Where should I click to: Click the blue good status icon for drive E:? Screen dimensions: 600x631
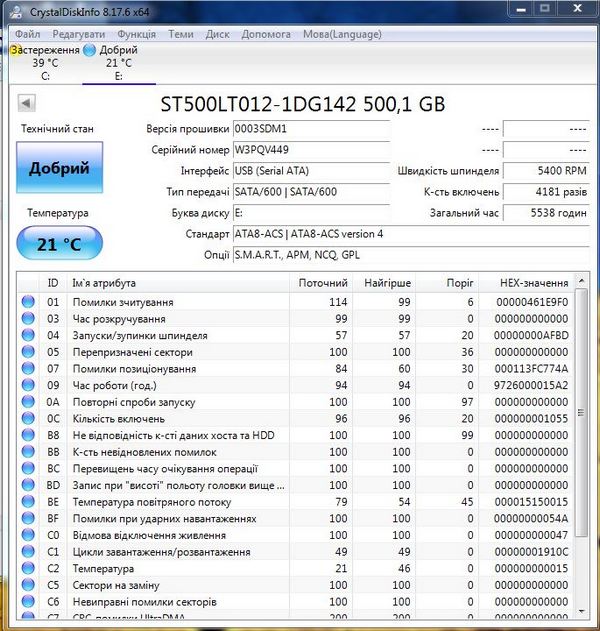(90, 49)
